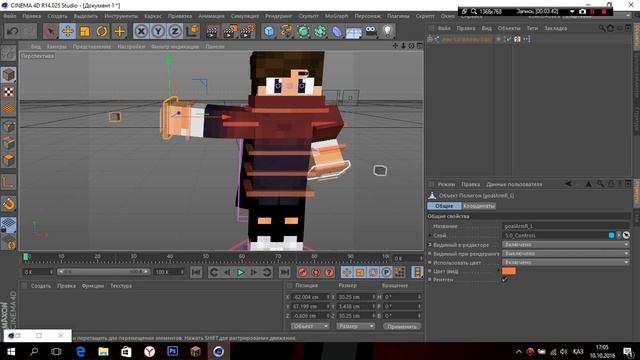Toggle rotation keyframe recording button
This screenshot has height=360, width=640.
373,272
